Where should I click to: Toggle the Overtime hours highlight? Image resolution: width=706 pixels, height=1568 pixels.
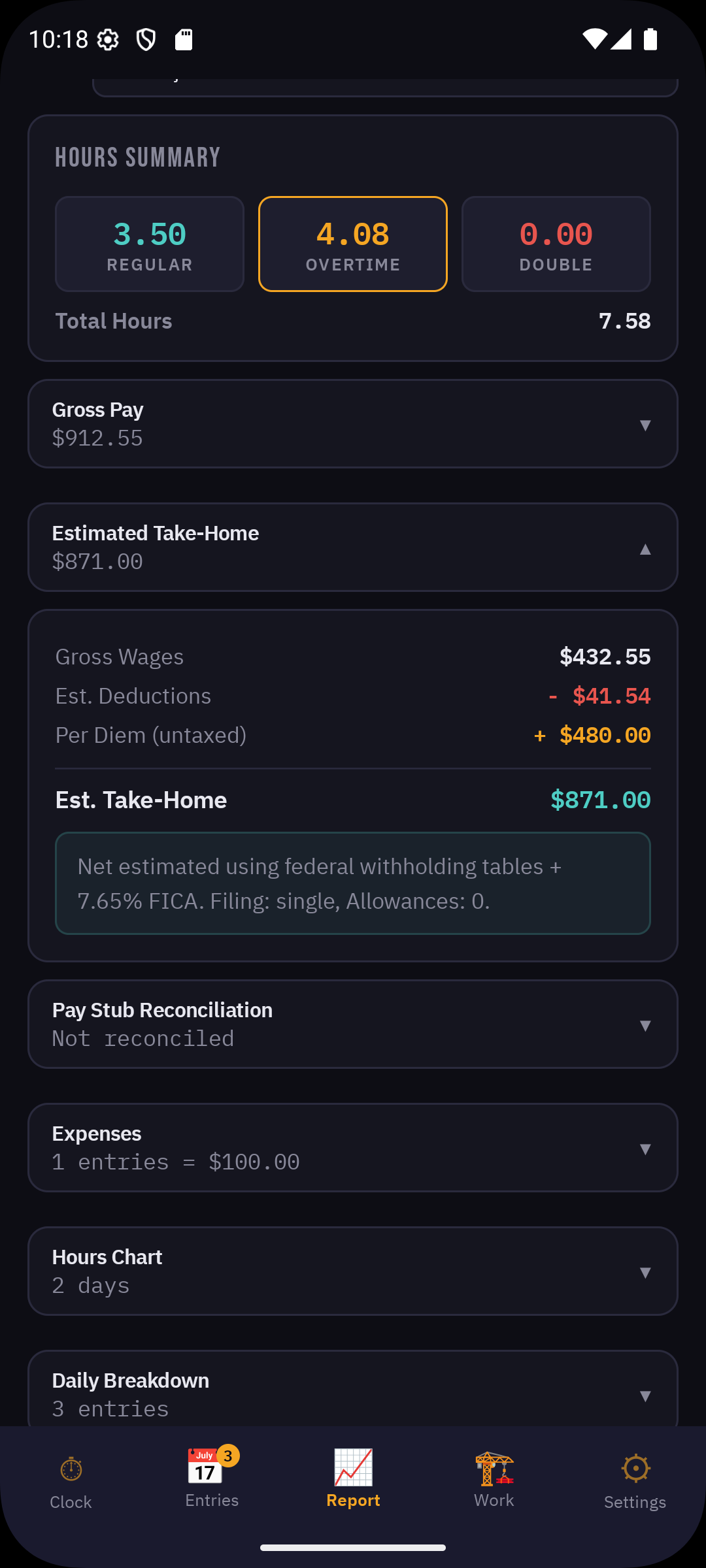(x=352, y=243)
